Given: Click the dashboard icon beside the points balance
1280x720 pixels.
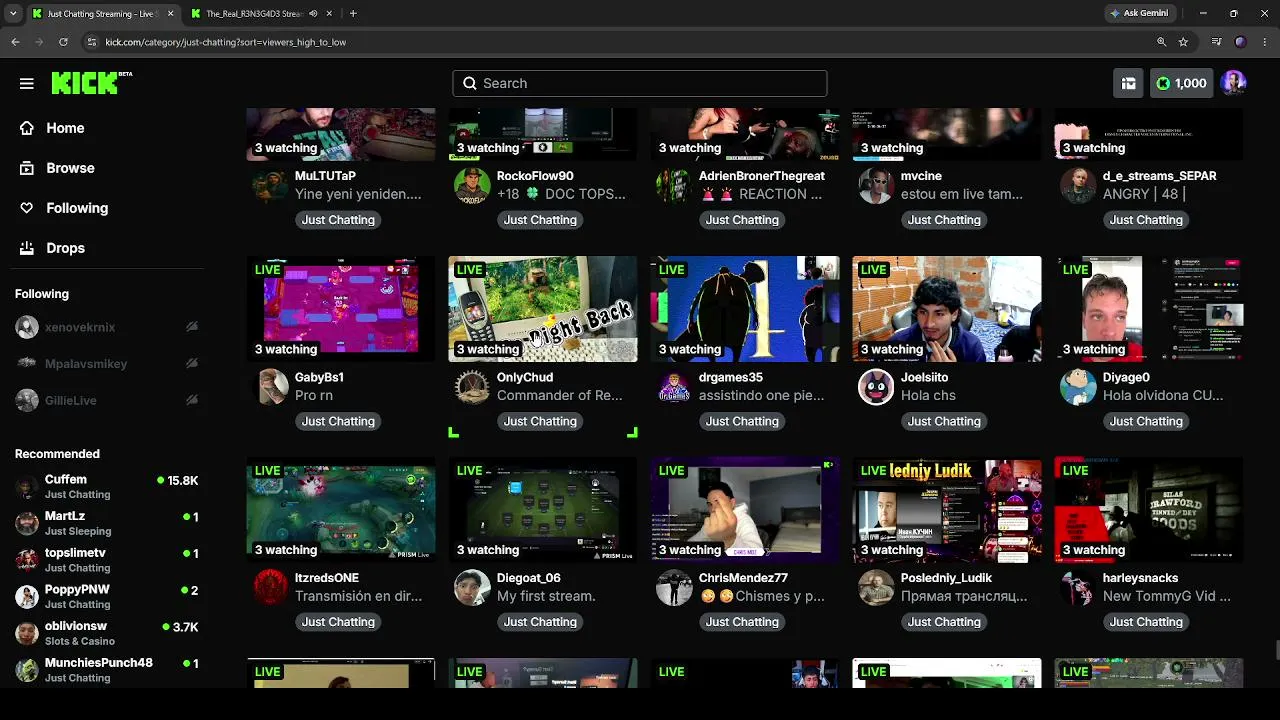Looking at the screenshot, I should [1128, 83].
